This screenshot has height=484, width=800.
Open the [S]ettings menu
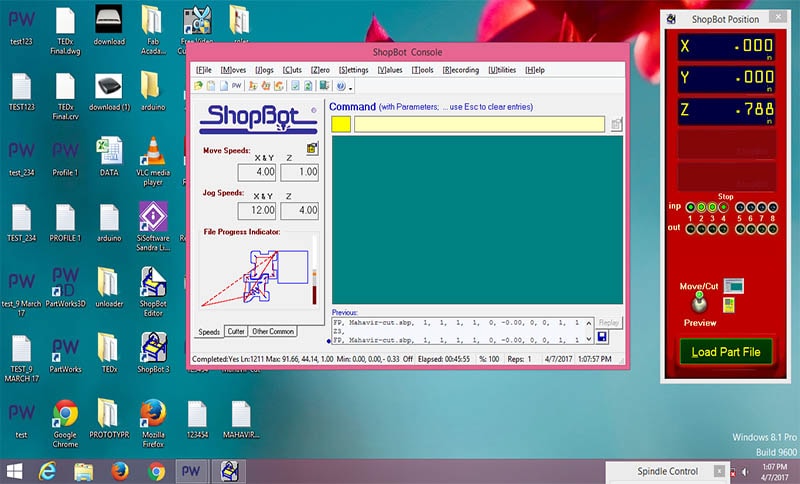pos(354,70)
